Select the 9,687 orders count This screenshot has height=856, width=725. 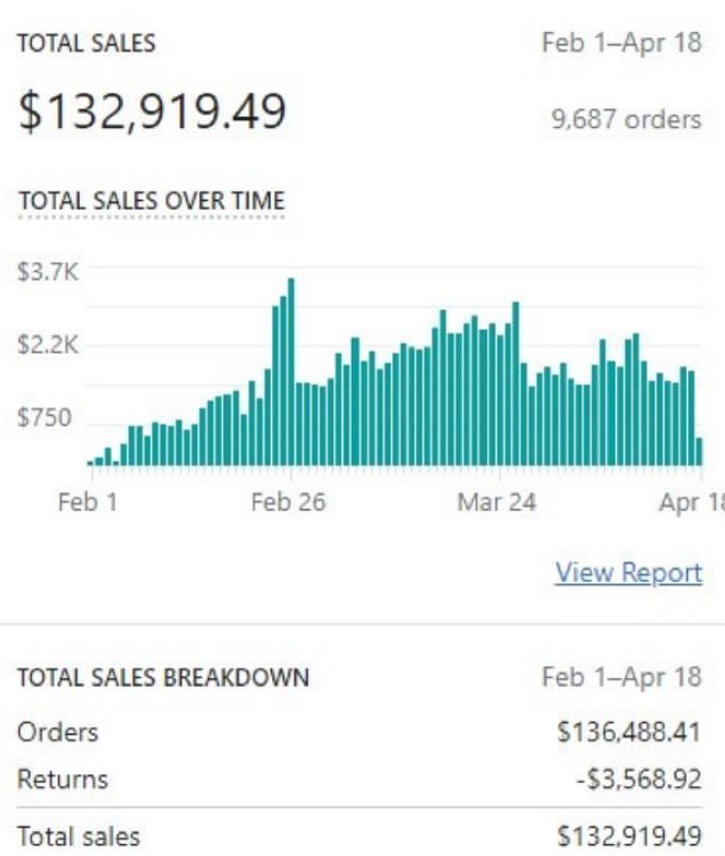click(x=626, y=120)
